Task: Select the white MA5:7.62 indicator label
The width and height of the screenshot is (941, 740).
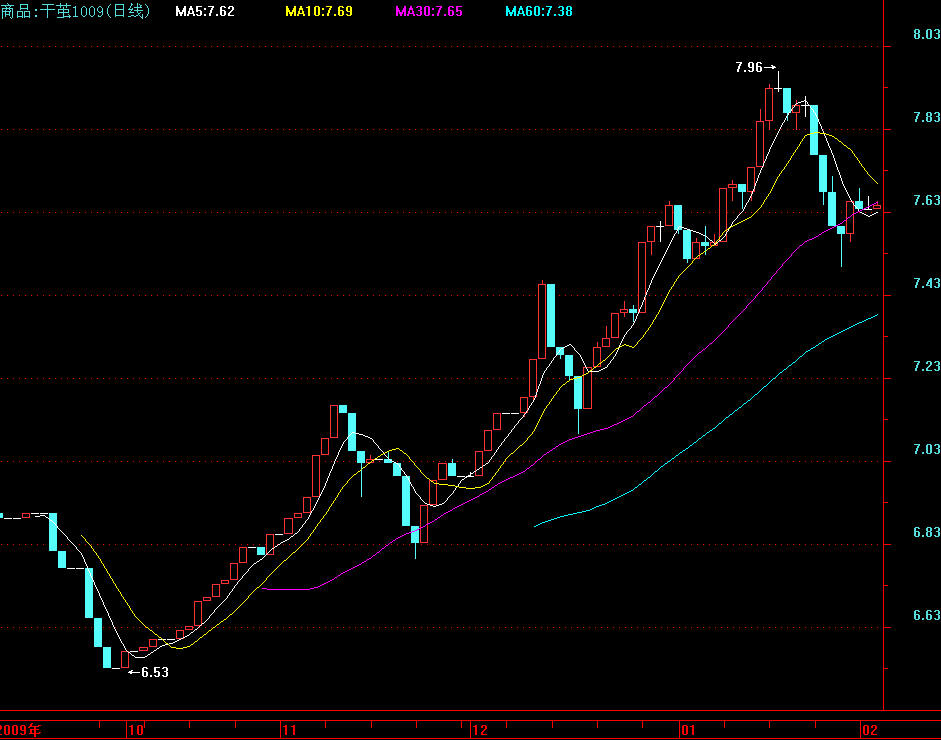Action: coord(204,12)
